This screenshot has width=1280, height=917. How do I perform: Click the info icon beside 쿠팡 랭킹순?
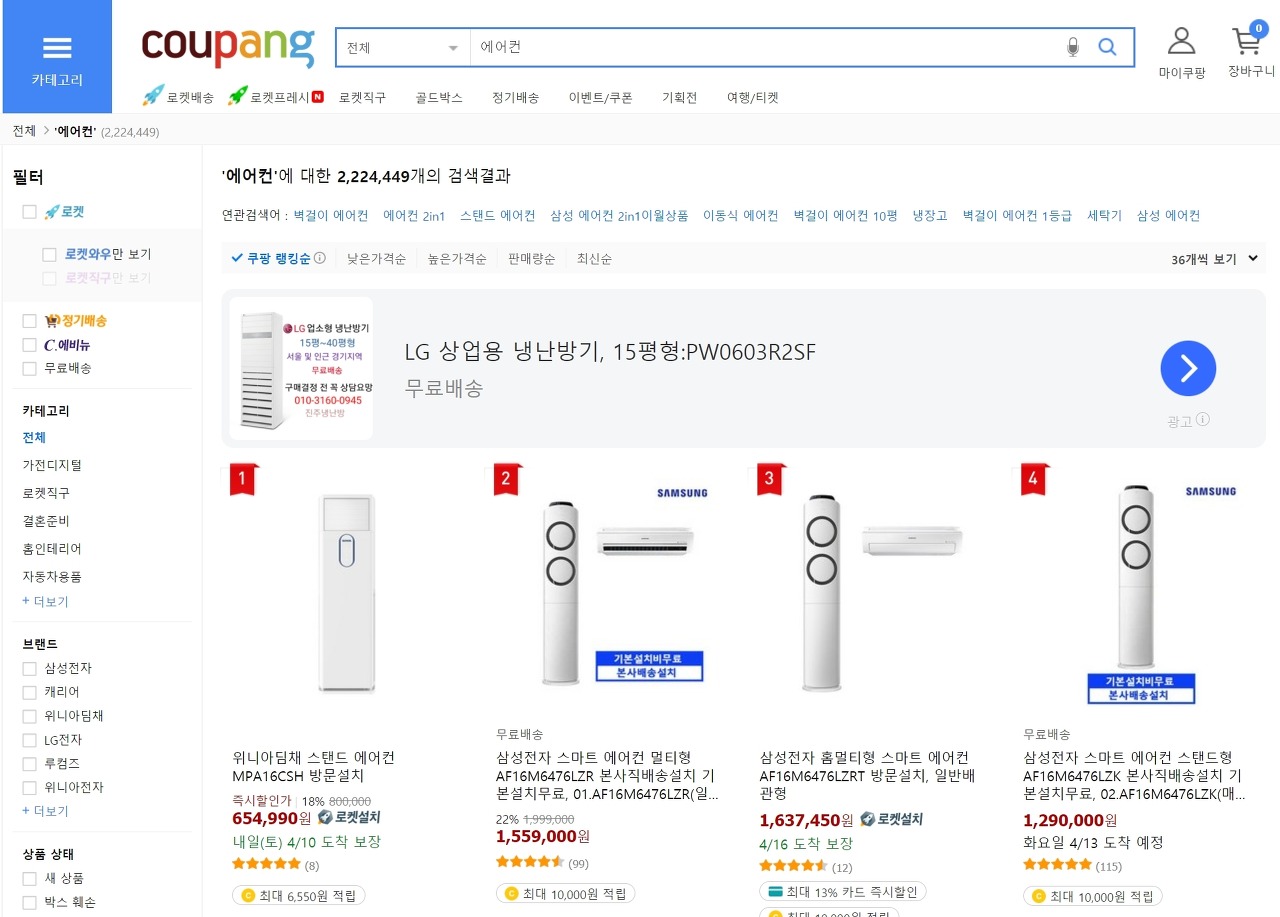pos(320,258)
